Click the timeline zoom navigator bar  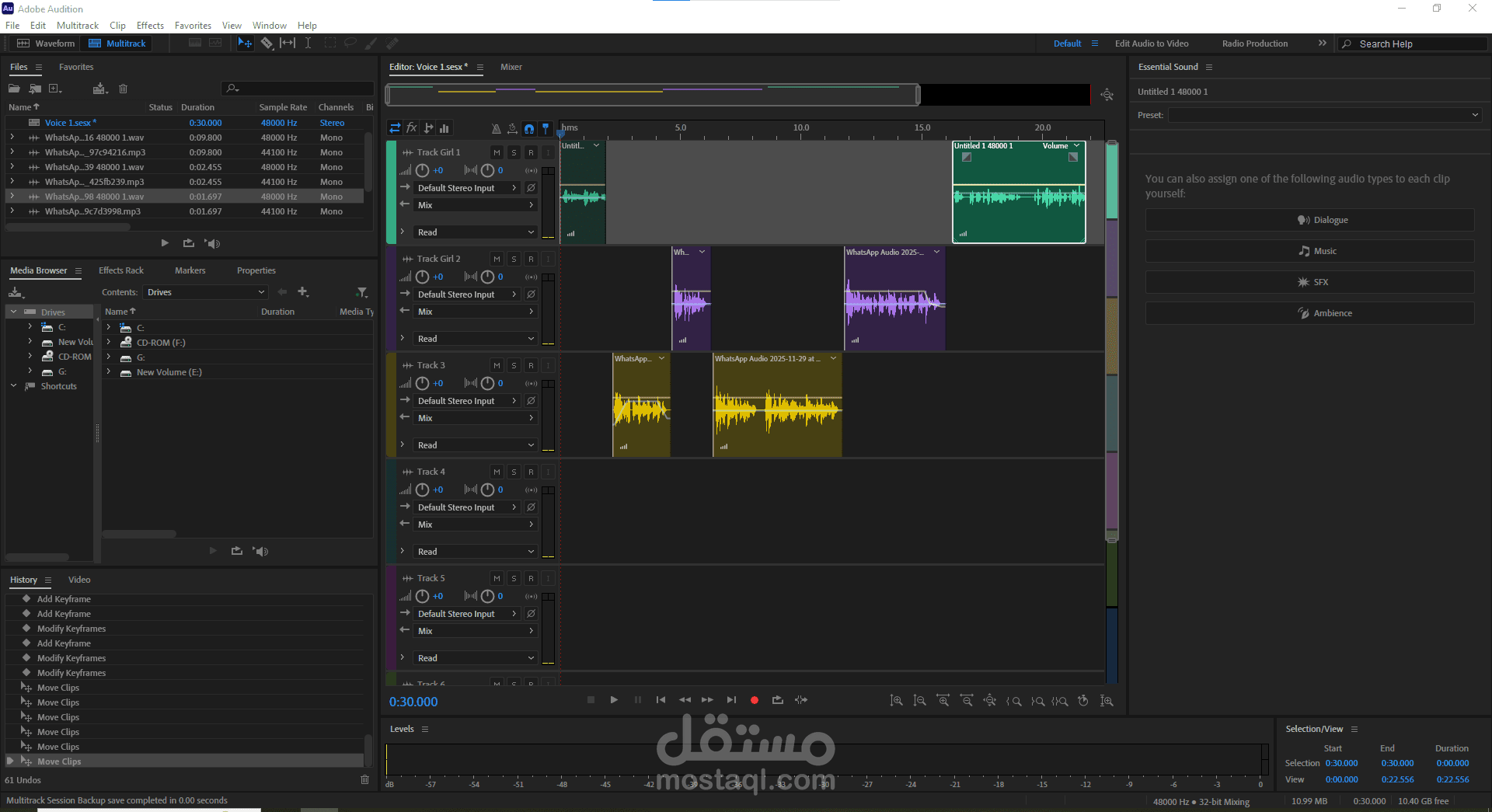[653, 95]
